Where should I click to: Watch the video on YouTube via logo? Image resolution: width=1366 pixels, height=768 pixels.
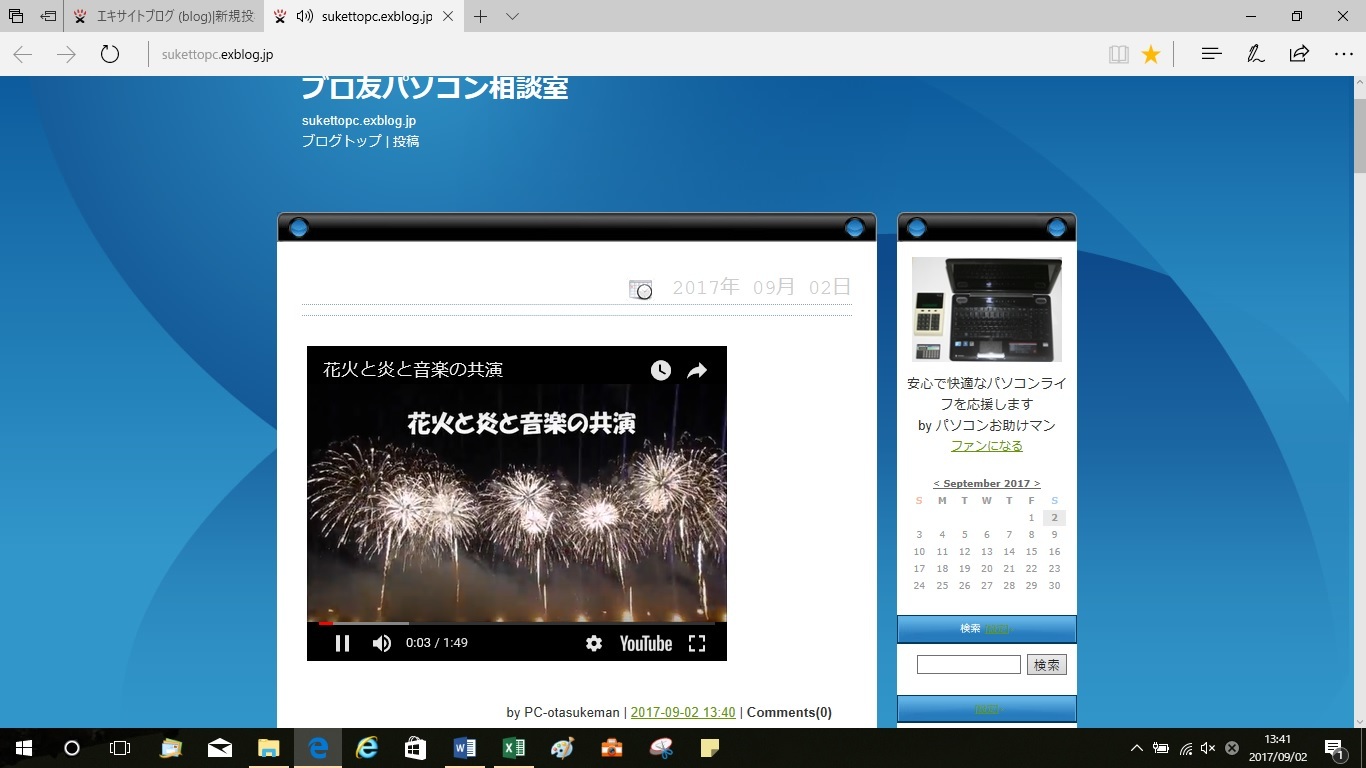pyautogui.click(x=646, y=643)
